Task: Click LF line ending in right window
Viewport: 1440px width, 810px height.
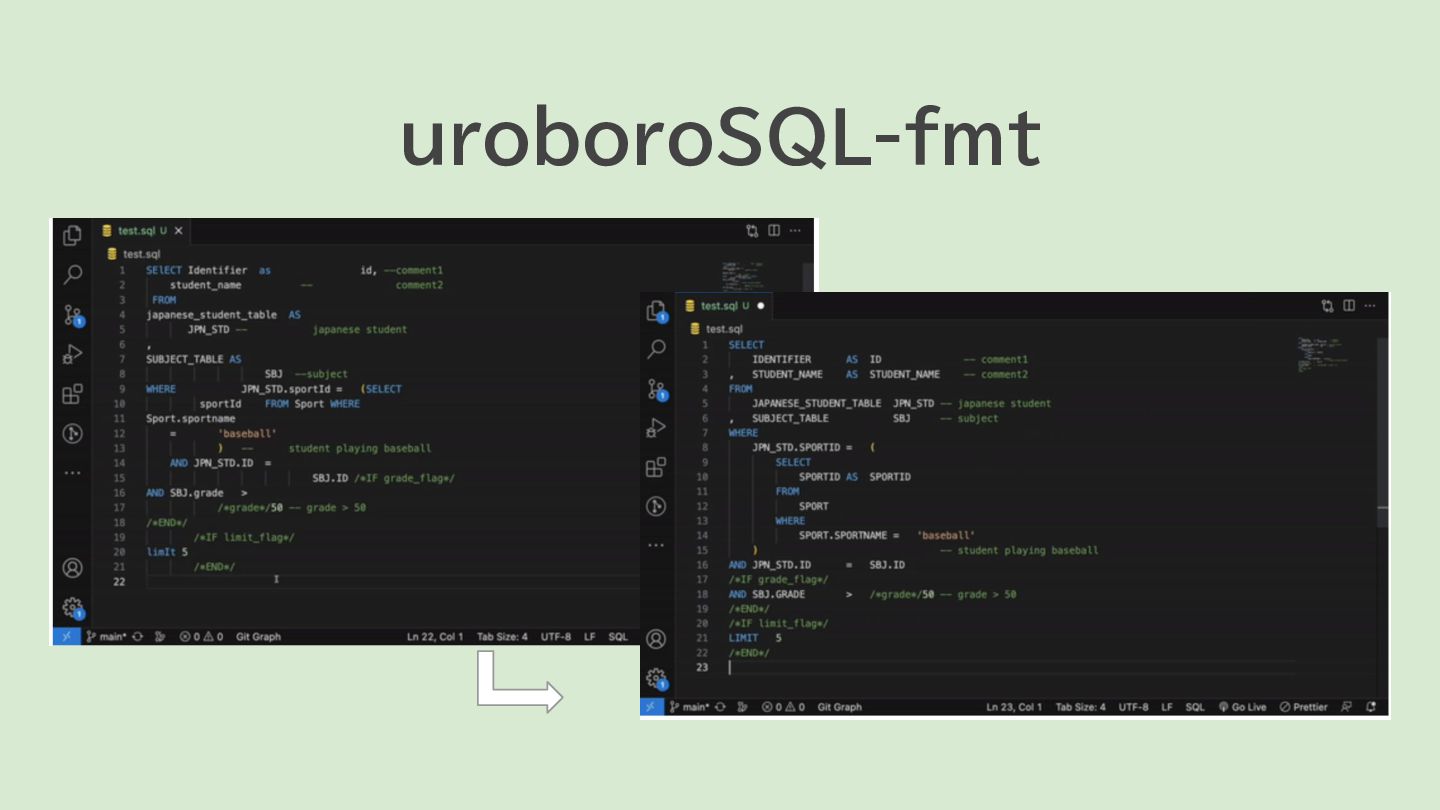Action: coord(1168,707)
